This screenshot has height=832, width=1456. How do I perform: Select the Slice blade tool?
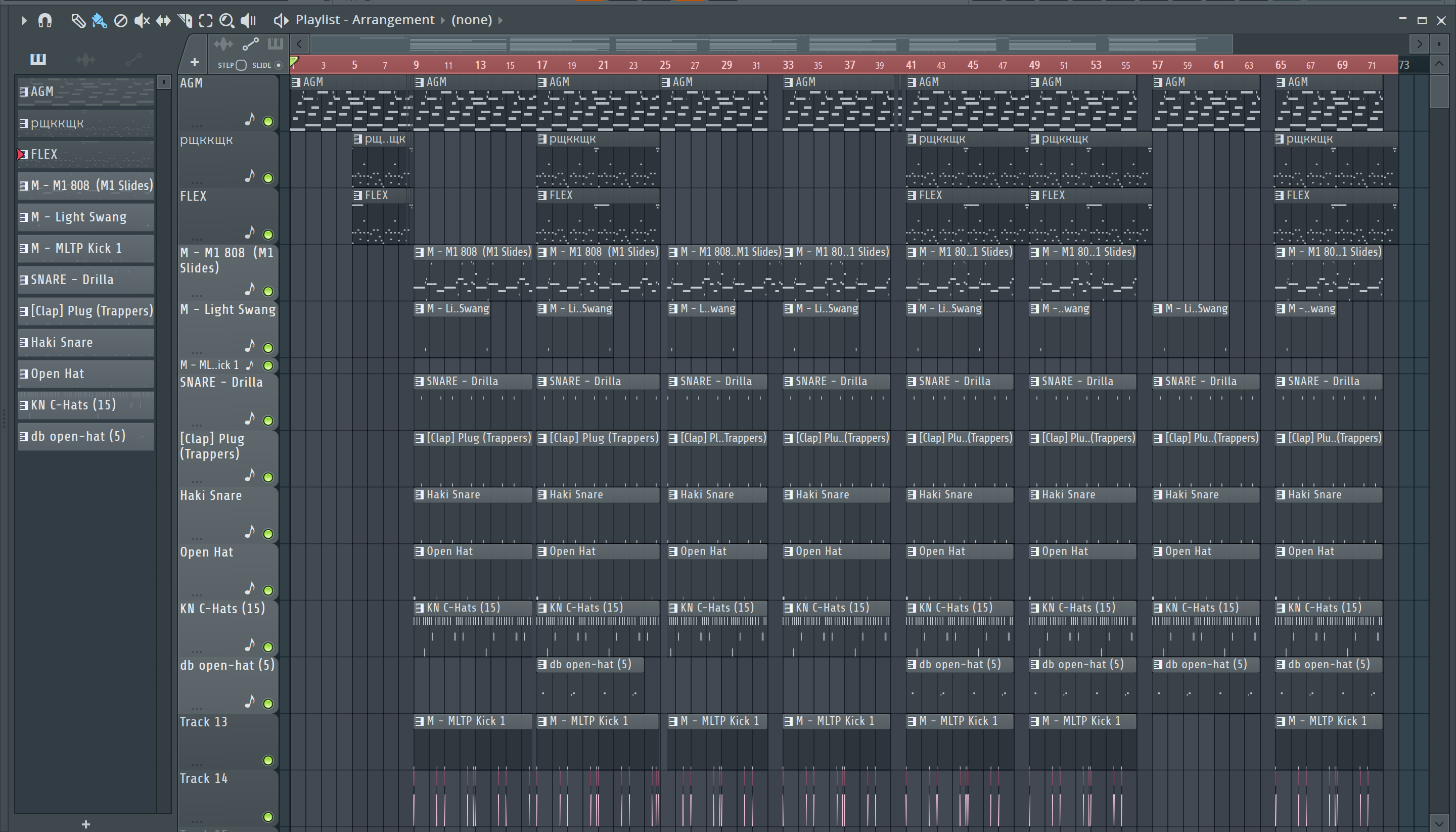pyautogui.click(x=185, y=21)
